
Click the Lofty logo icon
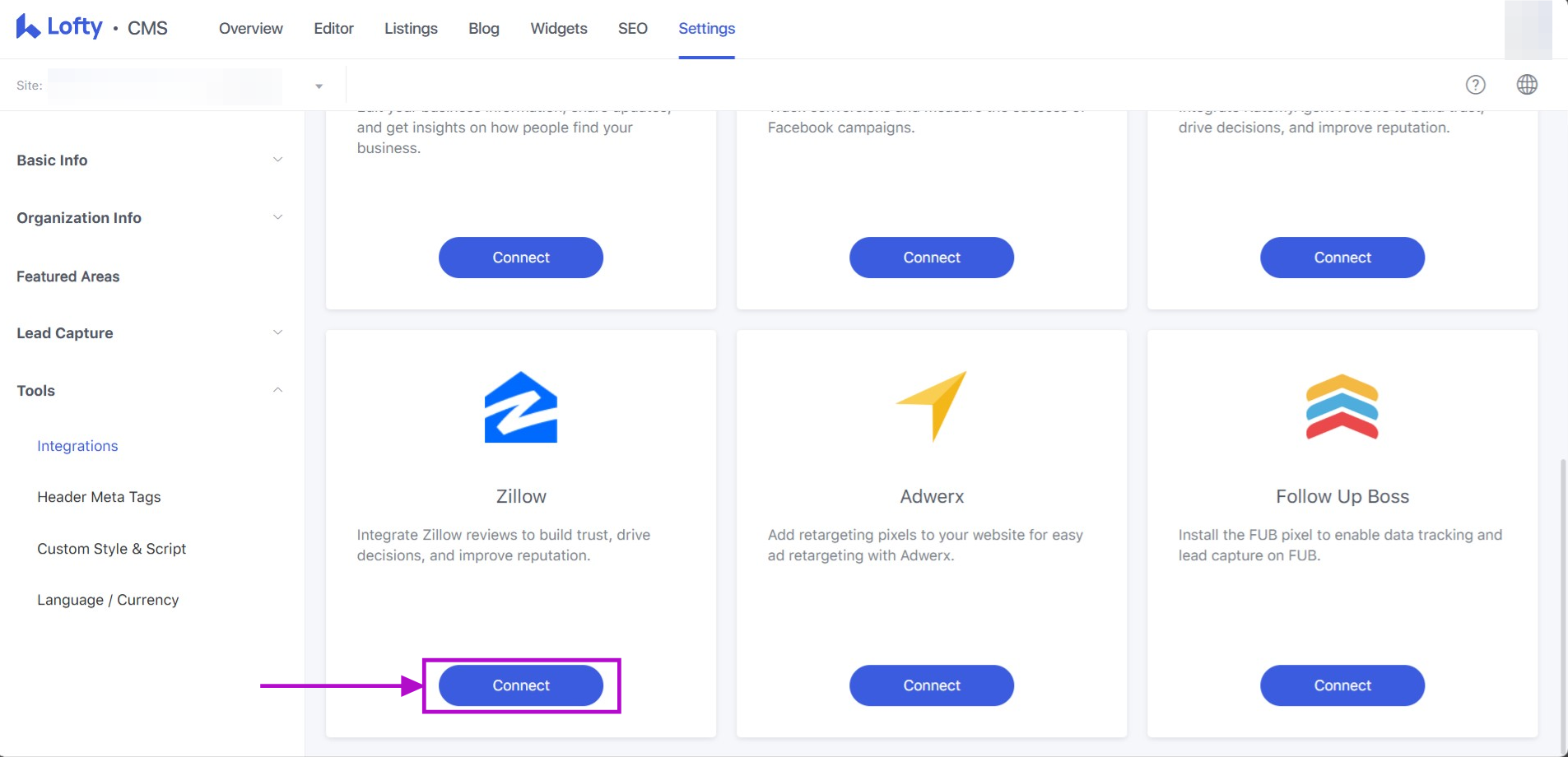coord(28,27)
